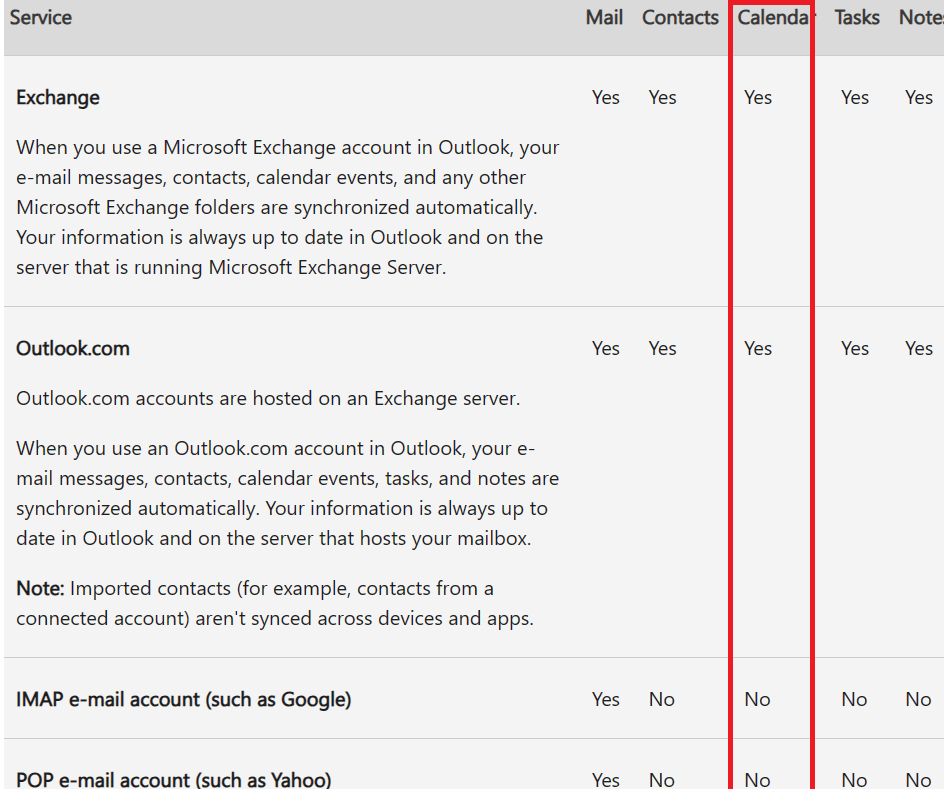The height and width of the screenshot is (789, 944).
Task: Click POP row Mail value Yes
Action: [605, 780]
